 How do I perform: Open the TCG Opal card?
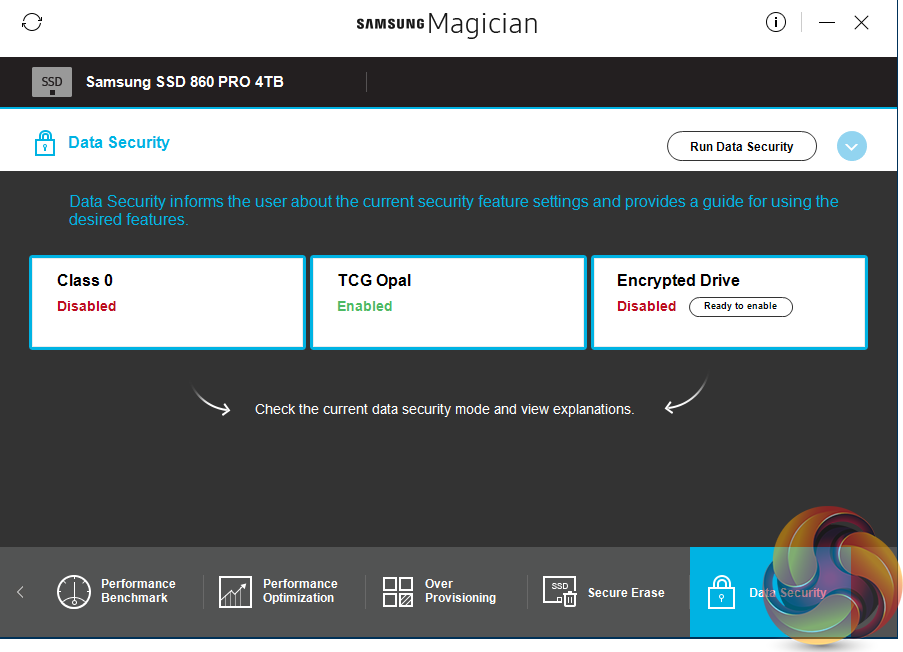pyautogui.click(x=449, y=302)
